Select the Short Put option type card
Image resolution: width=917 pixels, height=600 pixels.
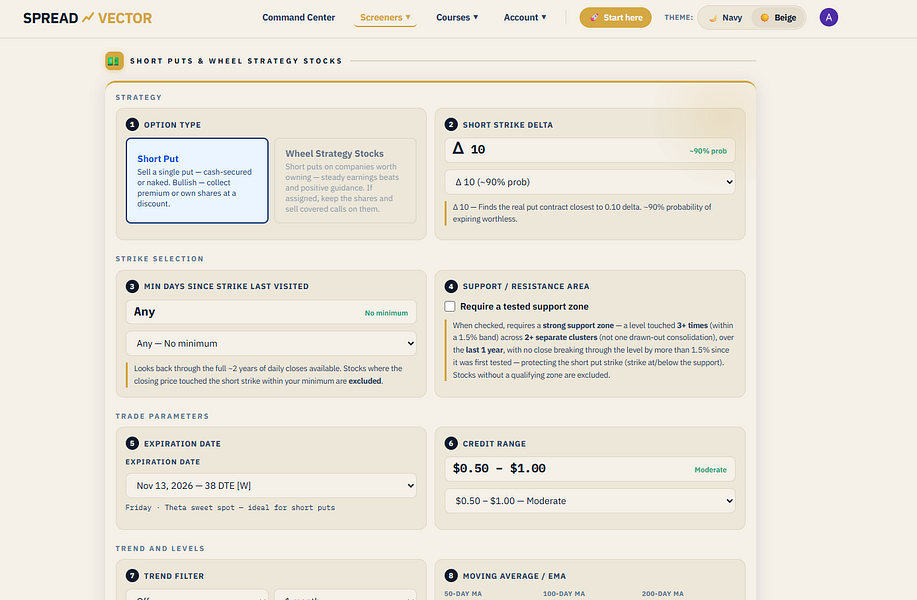(197, 181)
